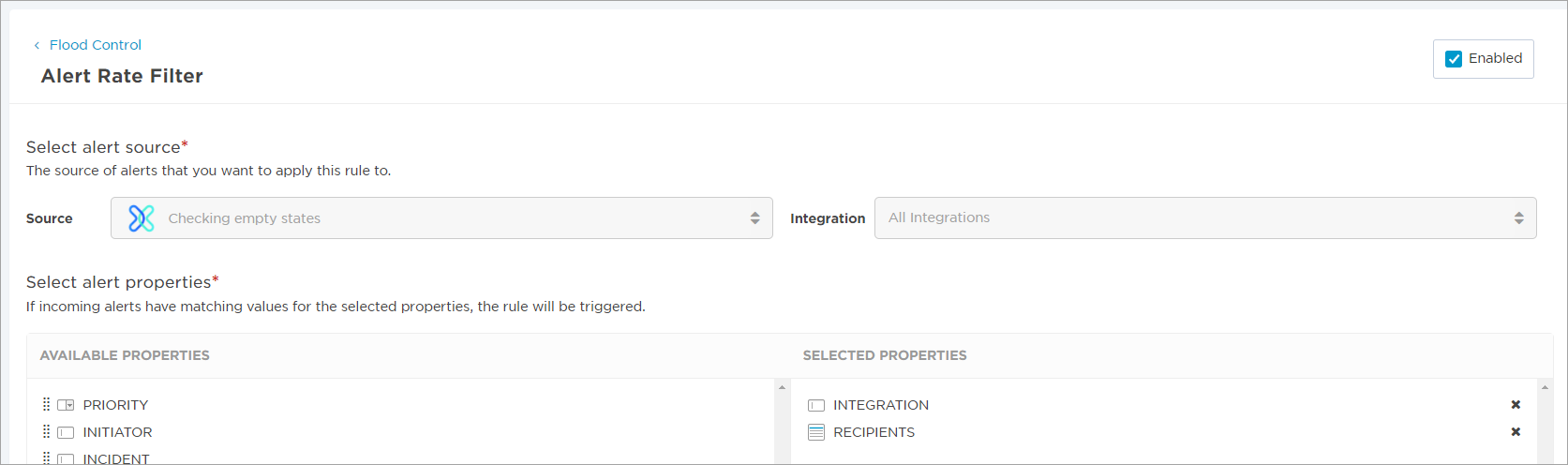
Task: Select the INCIDENT available property
Action: pos(116,458)
